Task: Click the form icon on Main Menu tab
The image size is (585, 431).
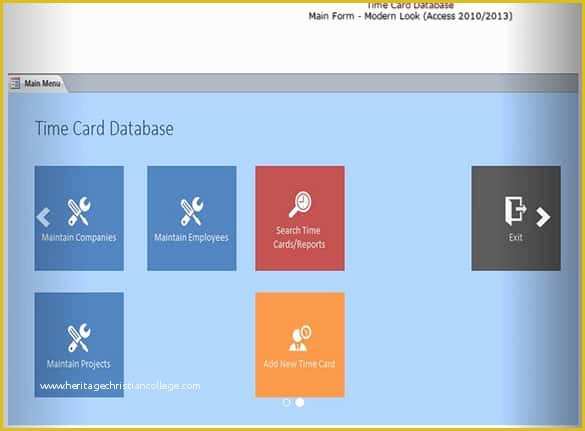Action: tap(15, 83)
